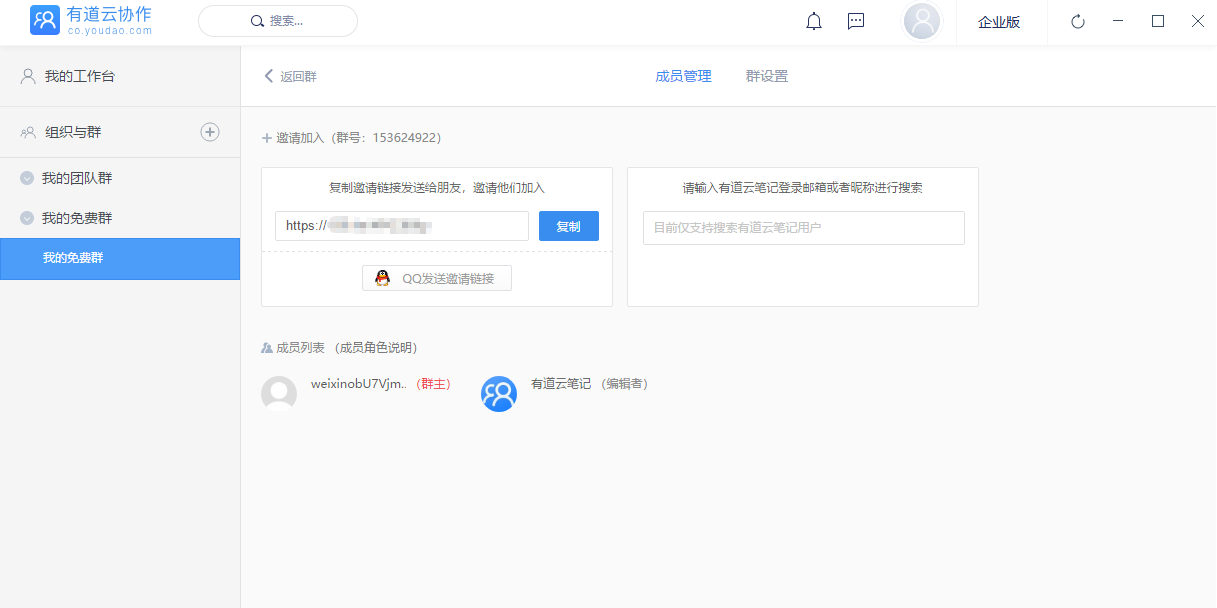1217x608 pixels.
Task: Open the chat messages icon
Action: [x=856, y=21]
